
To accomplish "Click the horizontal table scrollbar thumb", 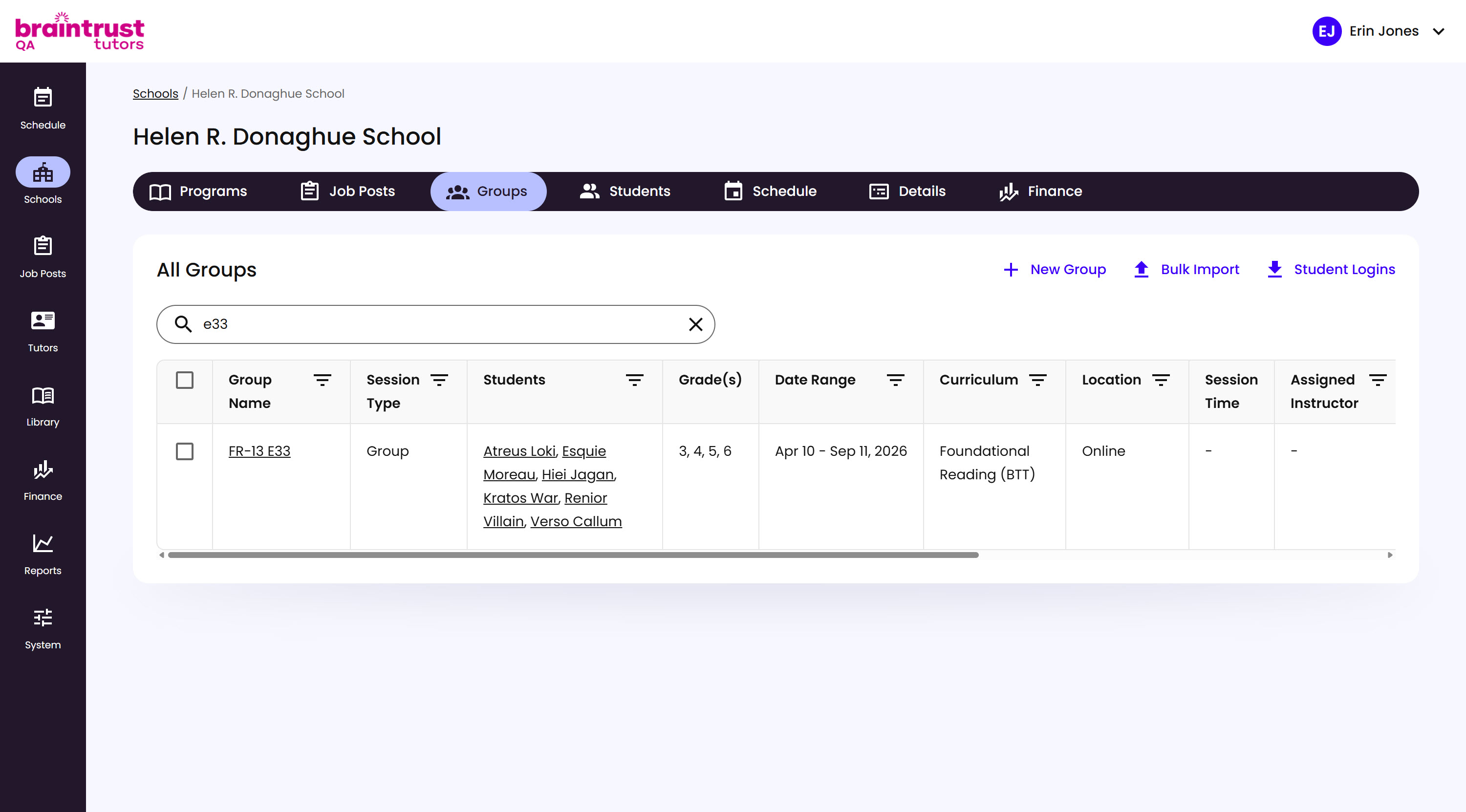I will pyautogui.click(x=573, y=555).
